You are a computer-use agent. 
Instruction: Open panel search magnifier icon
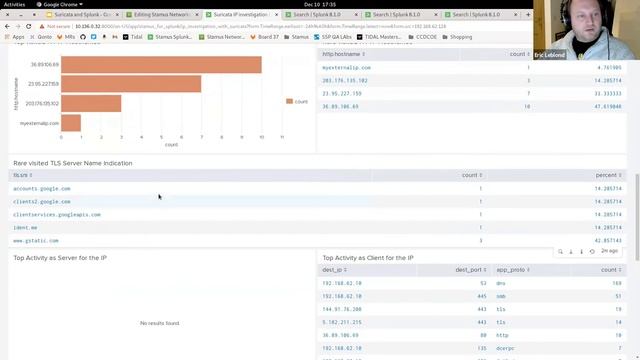[x=560, y=251]
